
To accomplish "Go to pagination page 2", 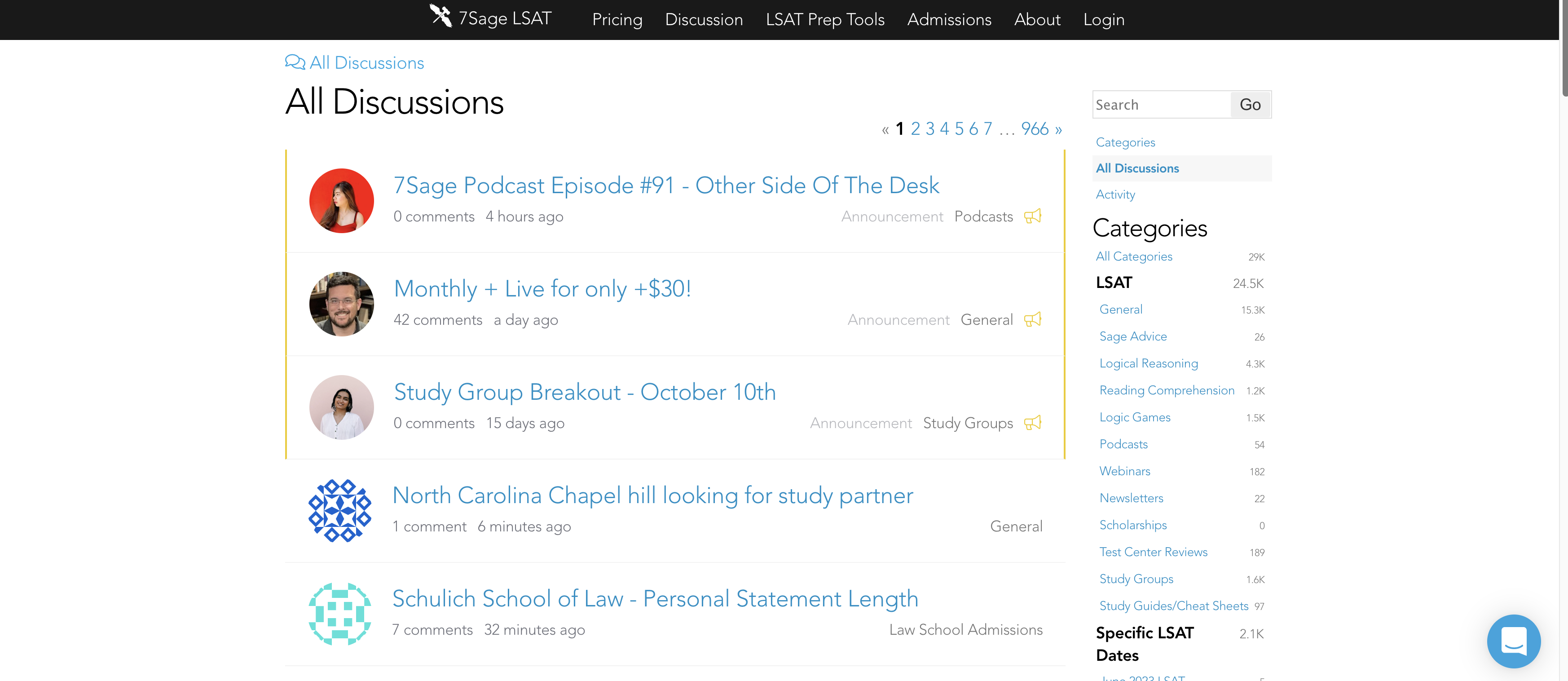I will tap(915, 129).
